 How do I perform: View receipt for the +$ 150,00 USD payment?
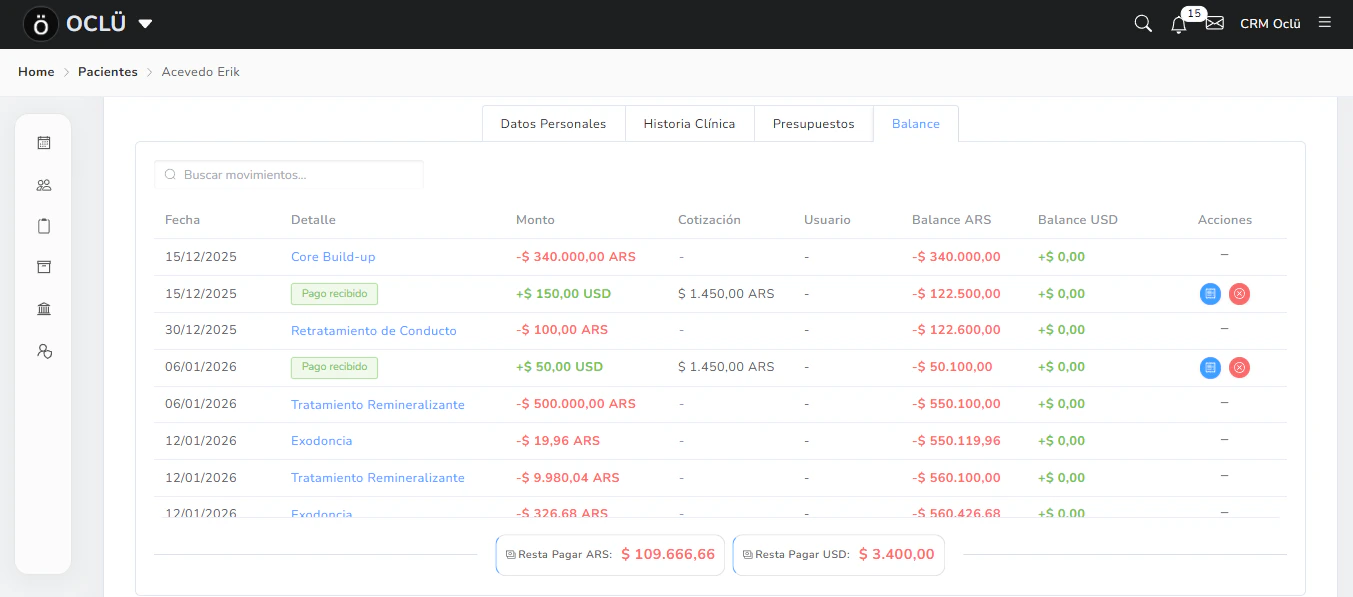coord(1210,294)
